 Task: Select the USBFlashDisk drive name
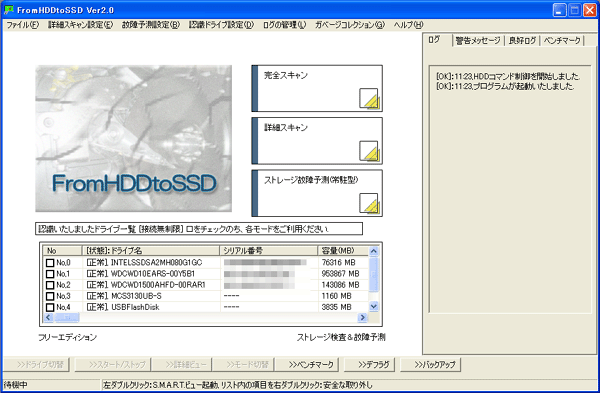135,307
